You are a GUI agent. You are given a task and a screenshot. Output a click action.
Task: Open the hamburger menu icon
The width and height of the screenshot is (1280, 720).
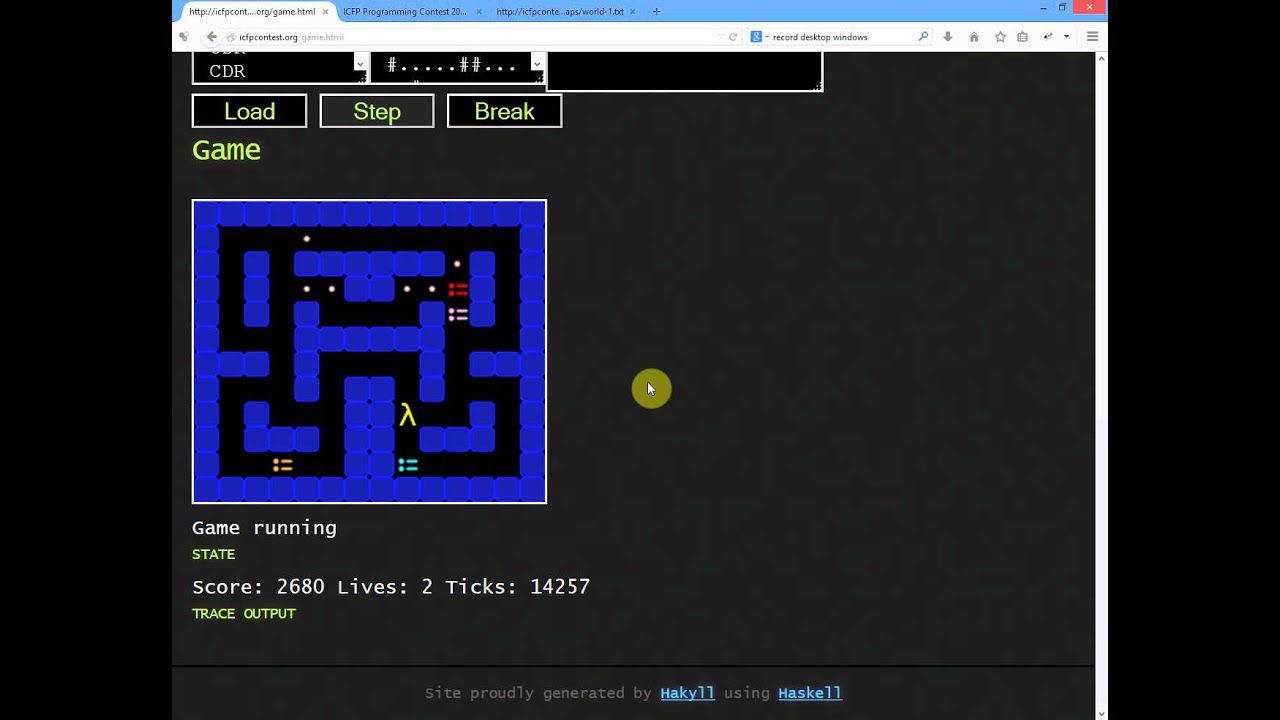(x=1092, y=37)
